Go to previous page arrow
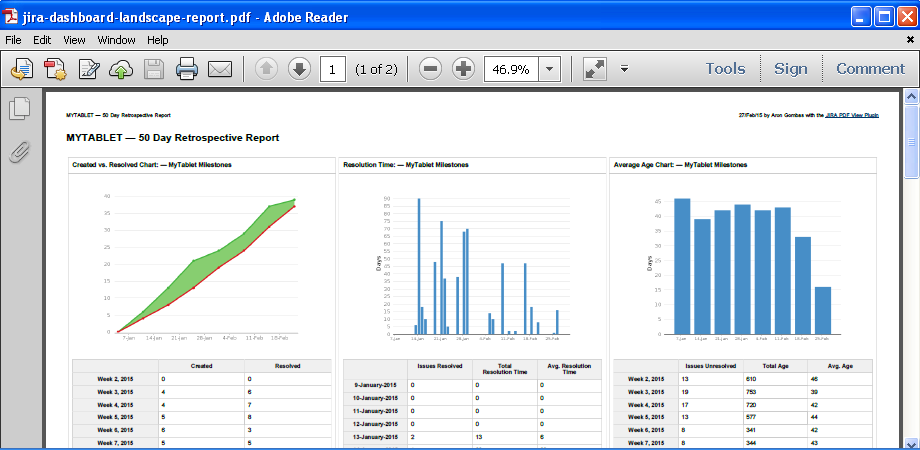This screenshot has width=920, height=450. coord(266,69)
